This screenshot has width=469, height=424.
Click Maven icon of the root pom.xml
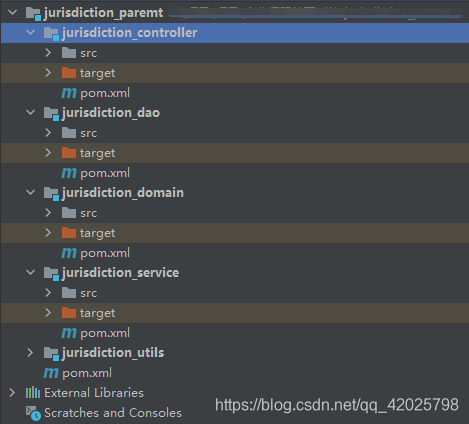[x=51, y=373]
